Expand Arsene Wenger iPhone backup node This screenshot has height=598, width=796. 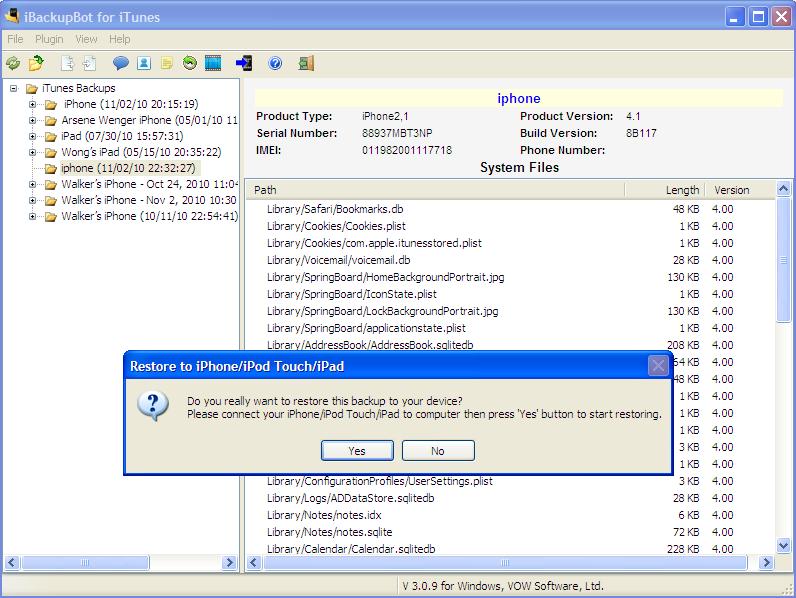point(32,120)
